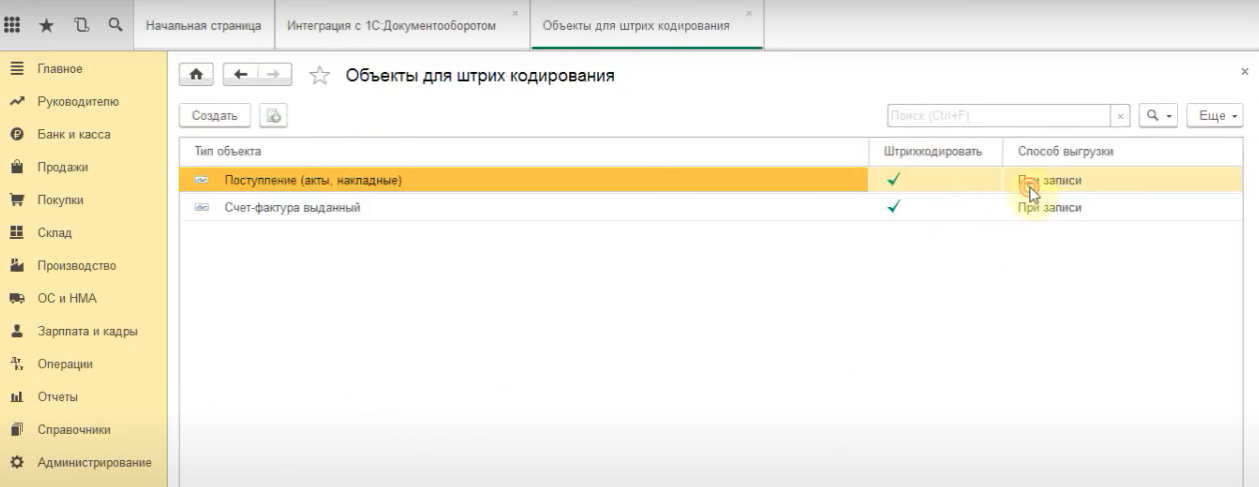Open the Зарплата и кадры section

pyautogui.click(x=87, y=331)
